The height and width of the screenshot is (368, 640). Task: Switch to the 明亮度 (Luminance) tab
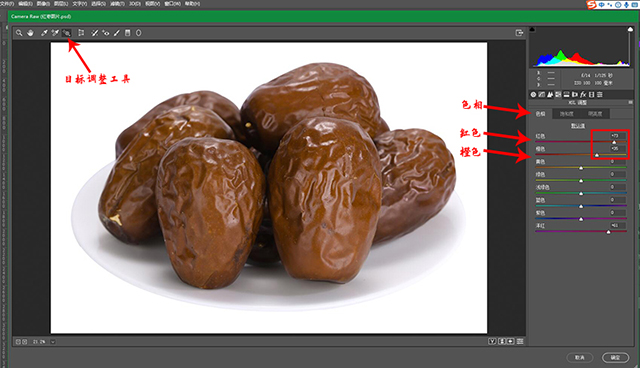[595, 114]
